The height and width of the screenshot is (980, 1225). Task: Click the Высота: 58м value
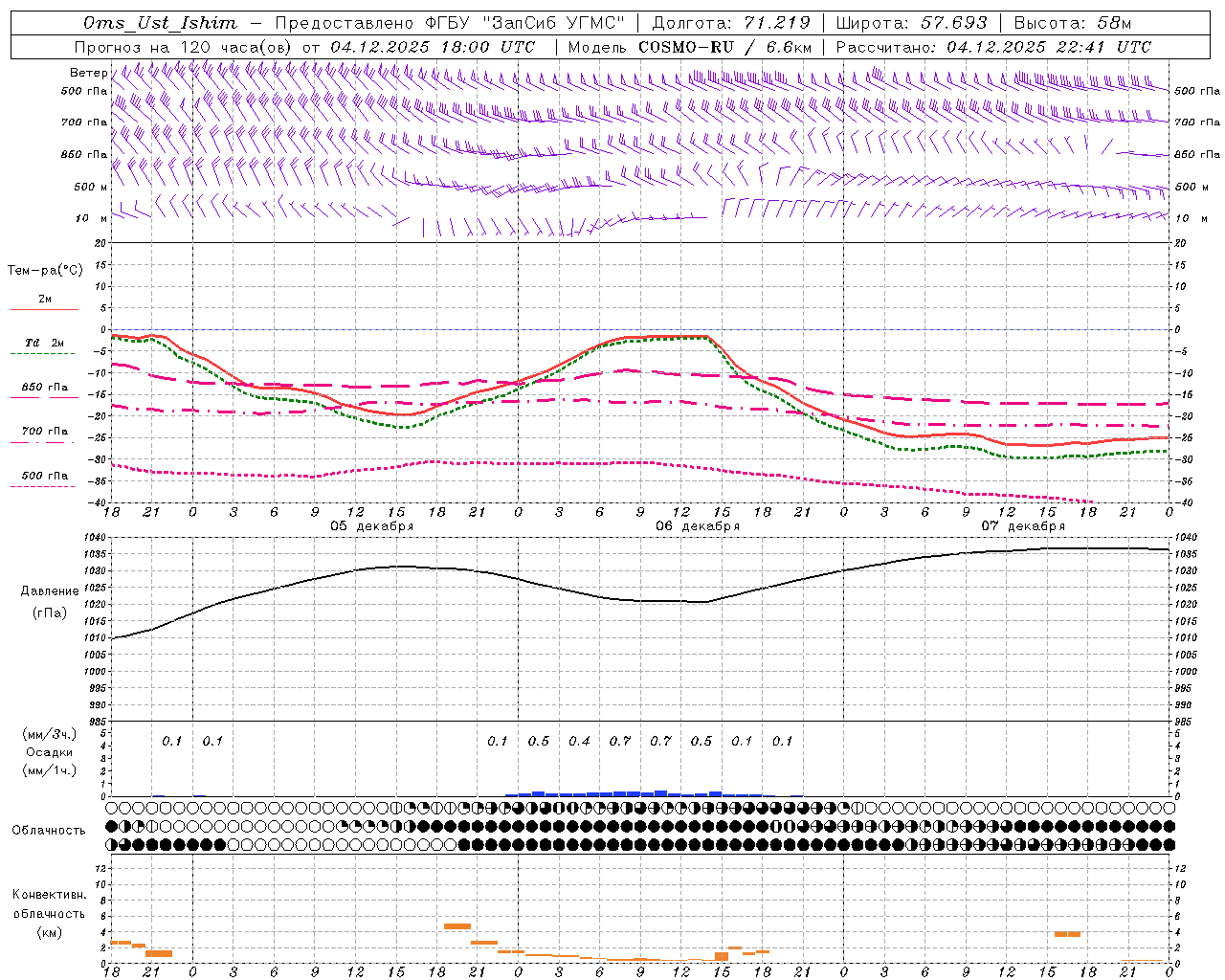click(1073, 23)
